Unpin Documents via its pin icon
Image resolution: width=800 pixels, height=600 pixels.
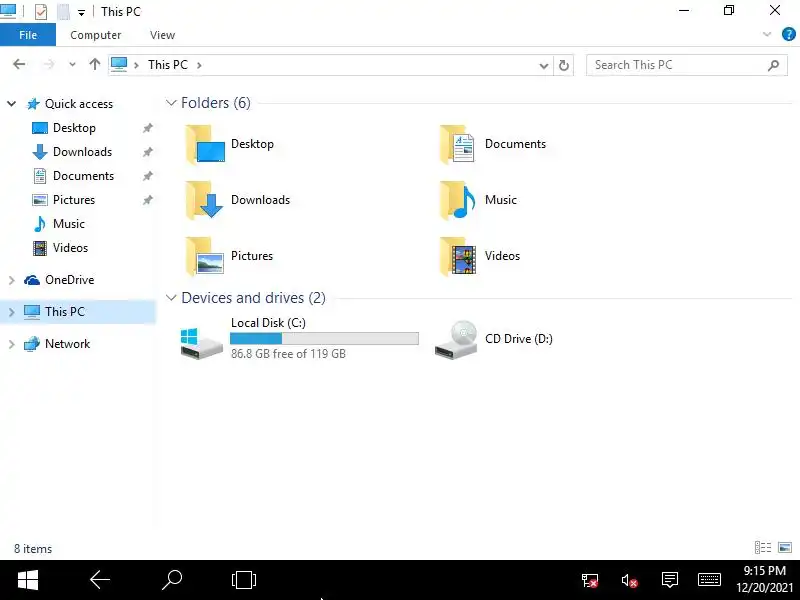pos(147,176)
